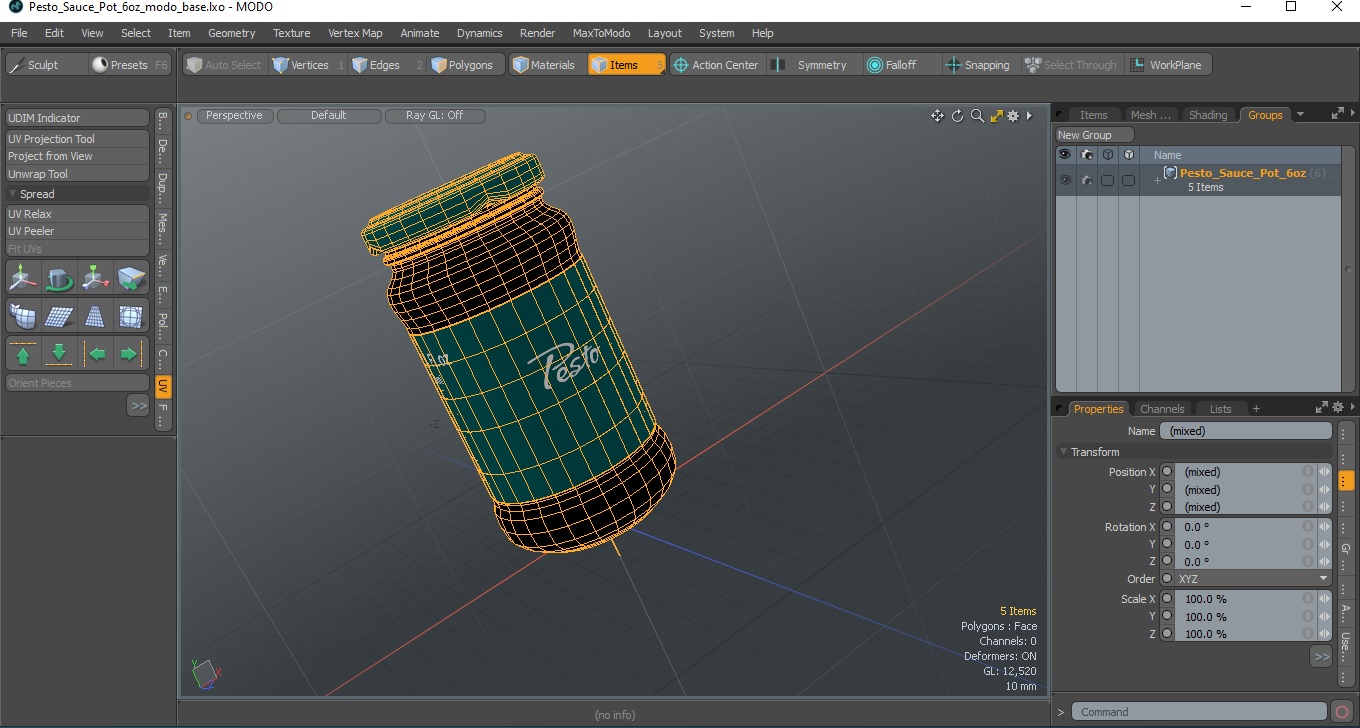This screenshot has height=728, width=1360.
Task: Click the Rotation Y slider arrows
Action: 1324,545
